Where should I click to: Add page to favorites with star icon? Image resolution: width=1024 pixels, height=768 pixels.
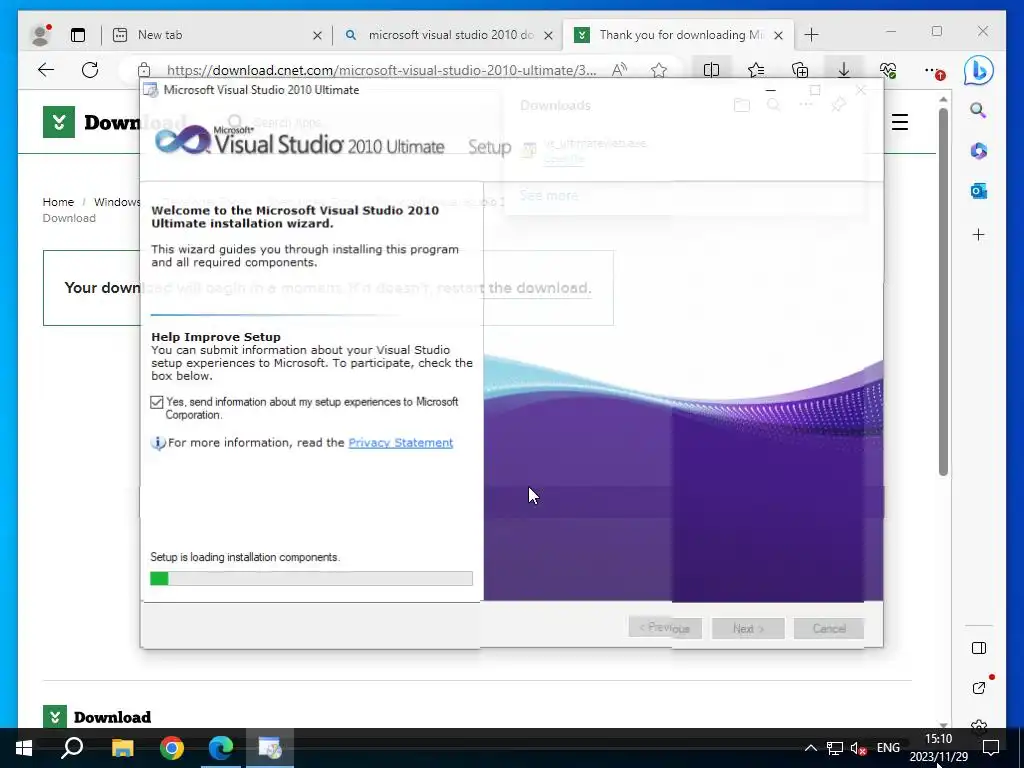pyautogui.click(x=659, y=70)
